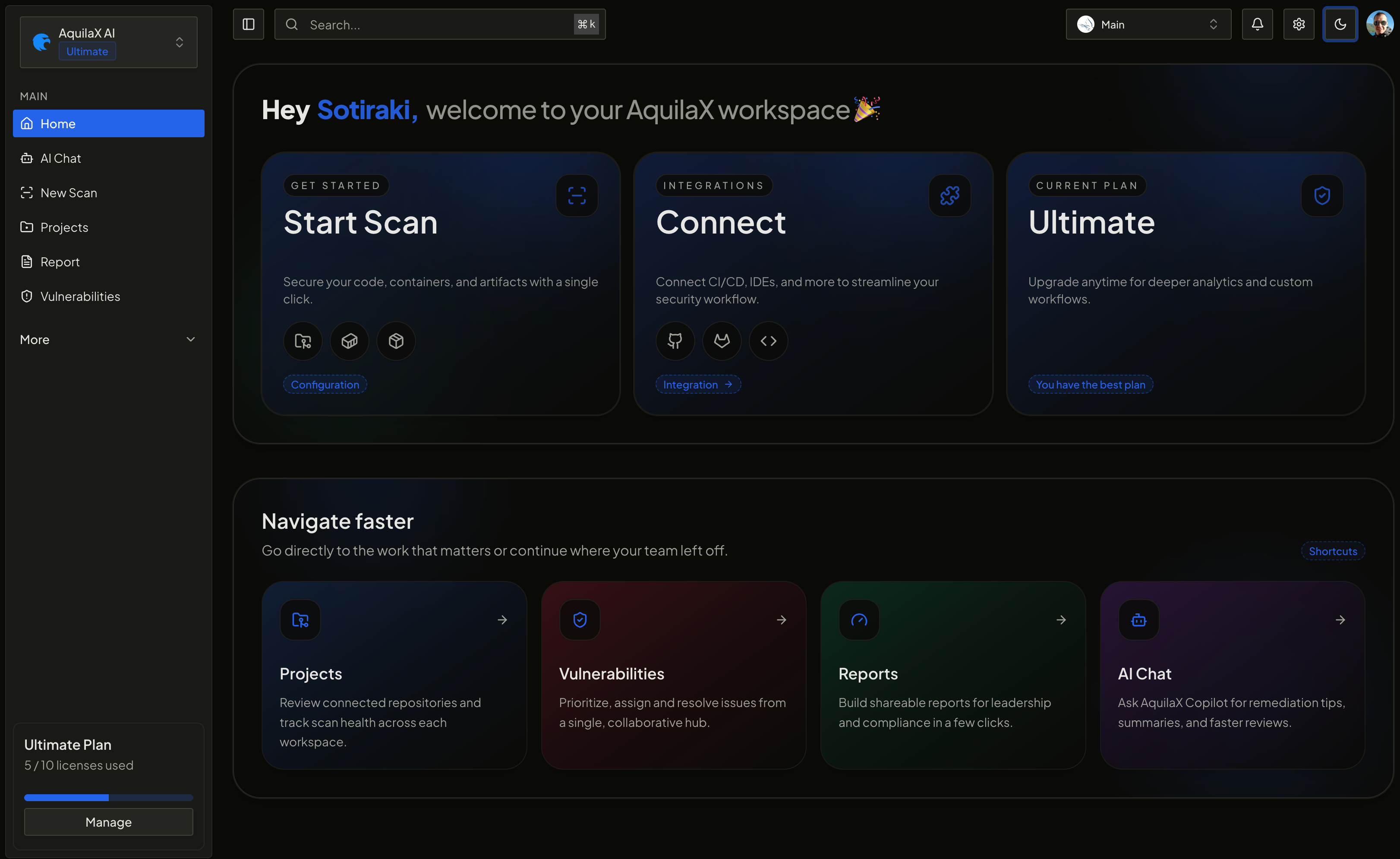This screenshot has height=859, width=1400.
Task: Click the code brackets integration icon
Action: click(x=768, y=341)
